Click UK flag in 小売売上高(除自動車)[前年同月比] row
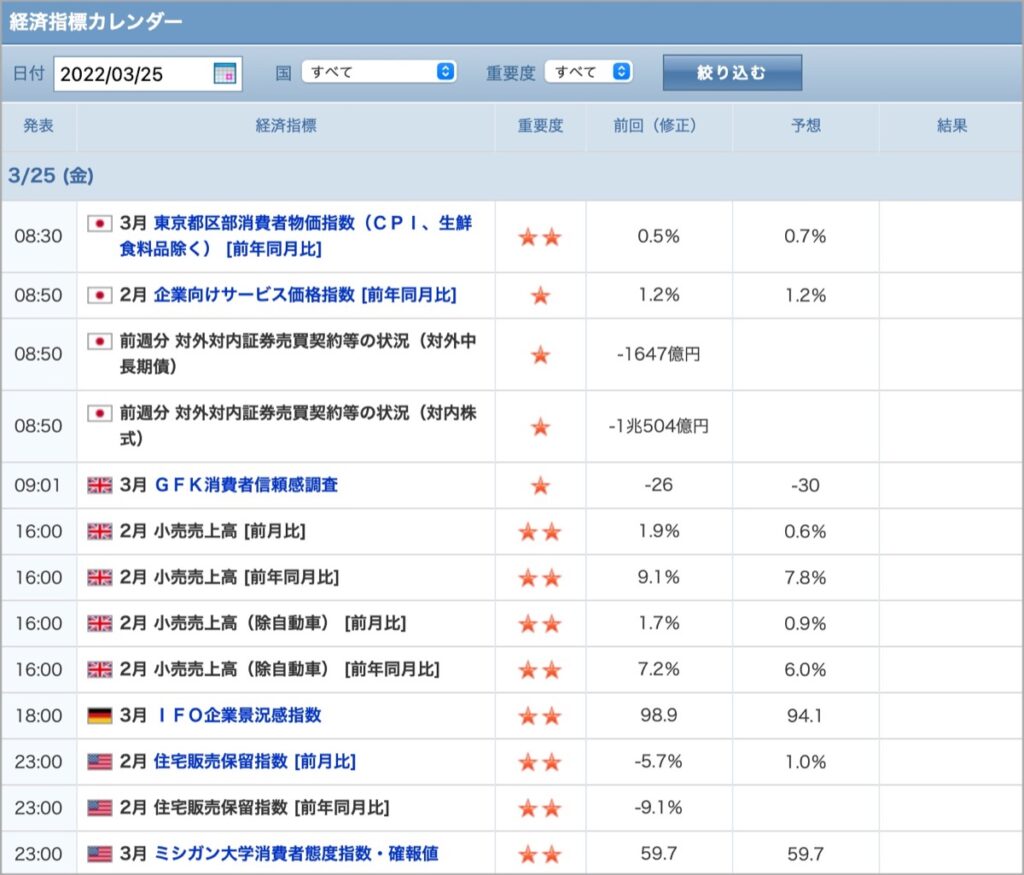 click(x=99, y=669)
